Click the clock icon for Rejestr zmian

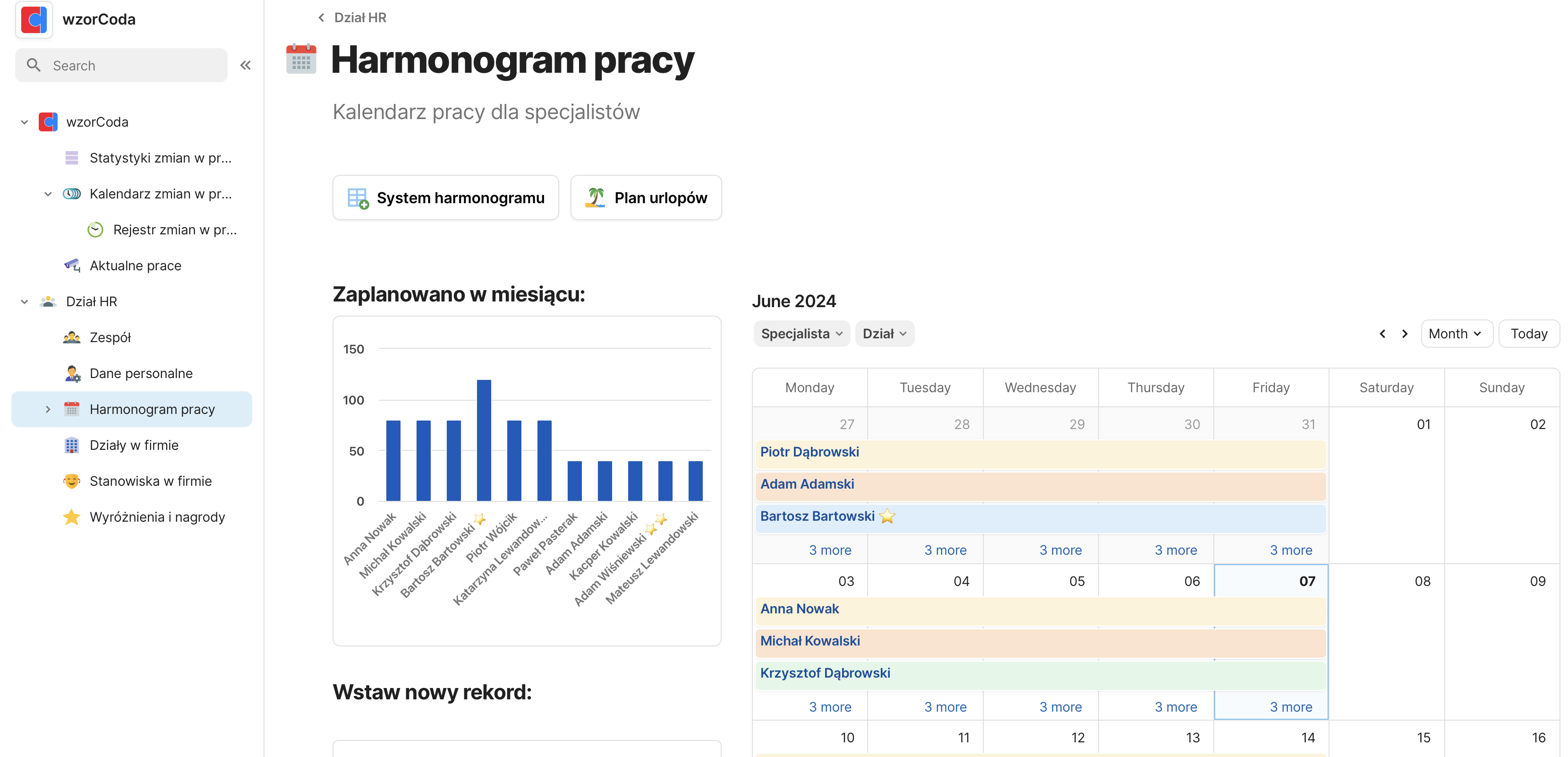click(x=95, y=230)
